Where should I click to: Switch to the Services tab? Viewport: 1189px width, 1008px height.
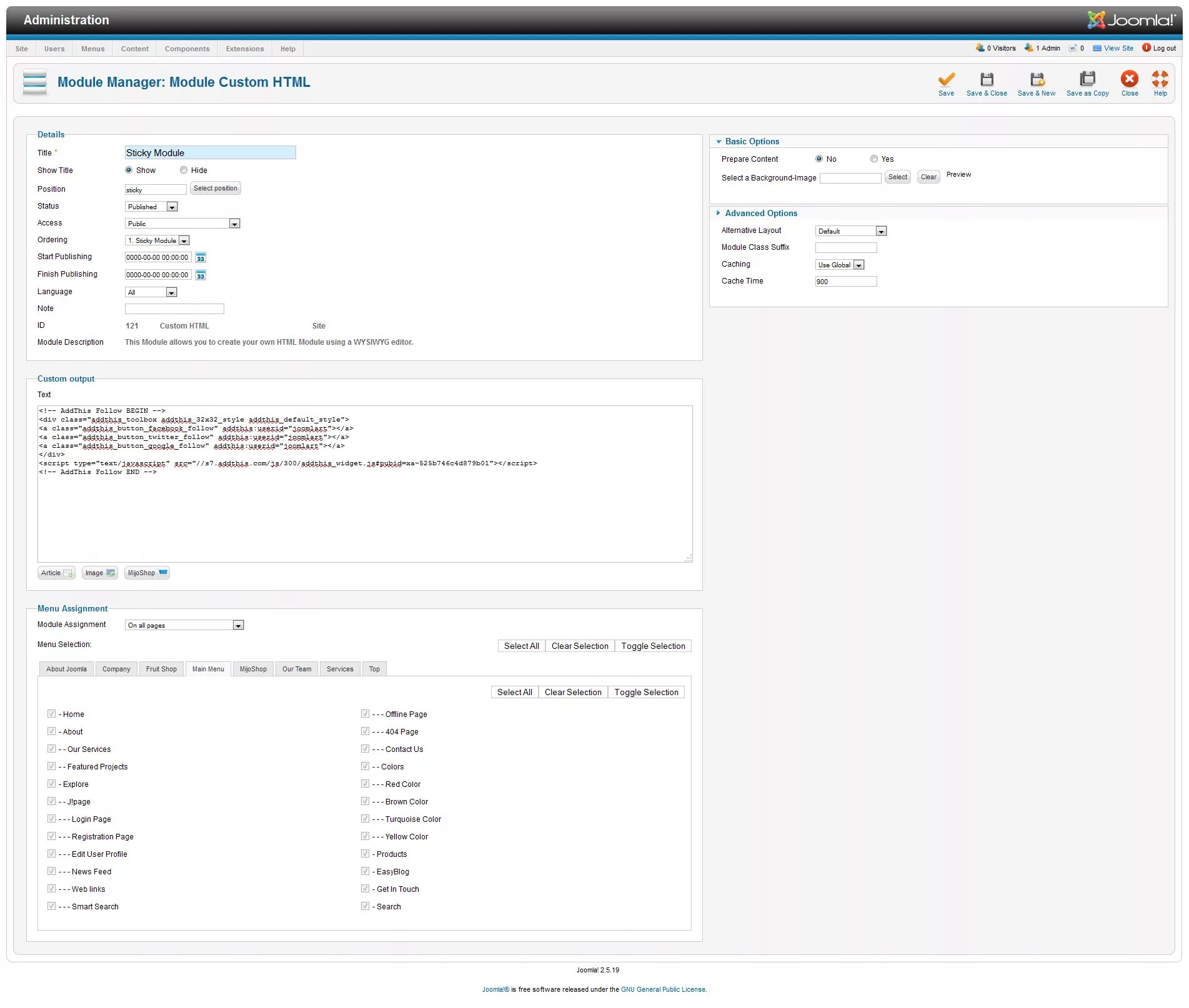340,669
